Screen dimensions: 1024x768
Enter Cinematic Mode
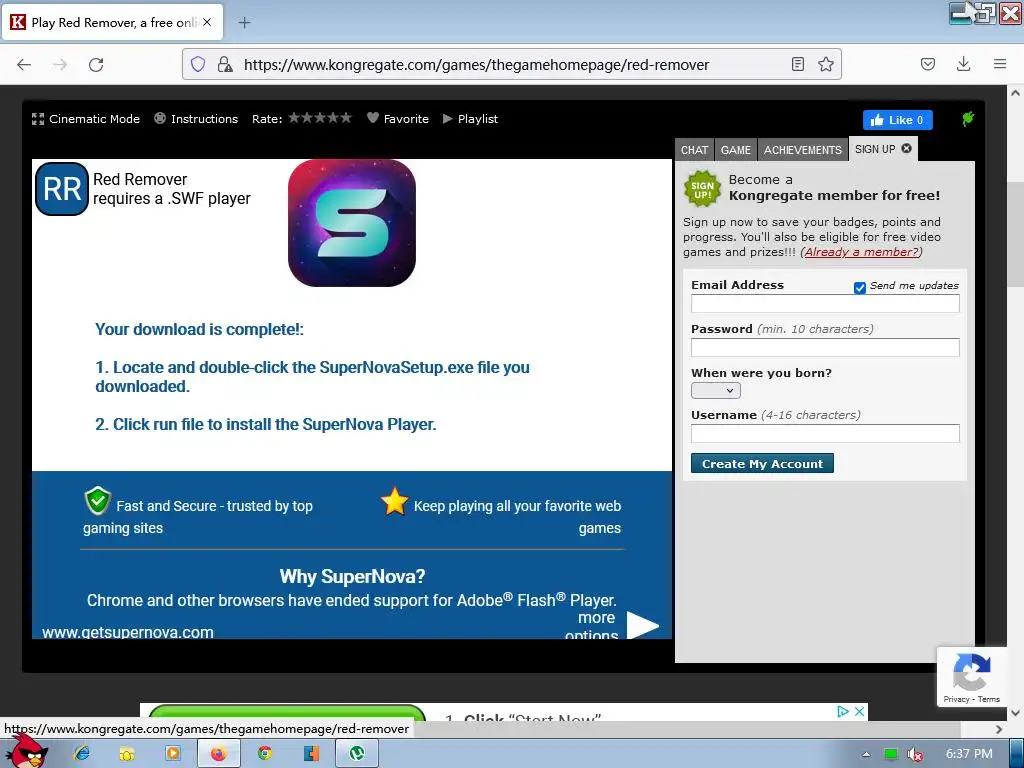pos(86,119)
